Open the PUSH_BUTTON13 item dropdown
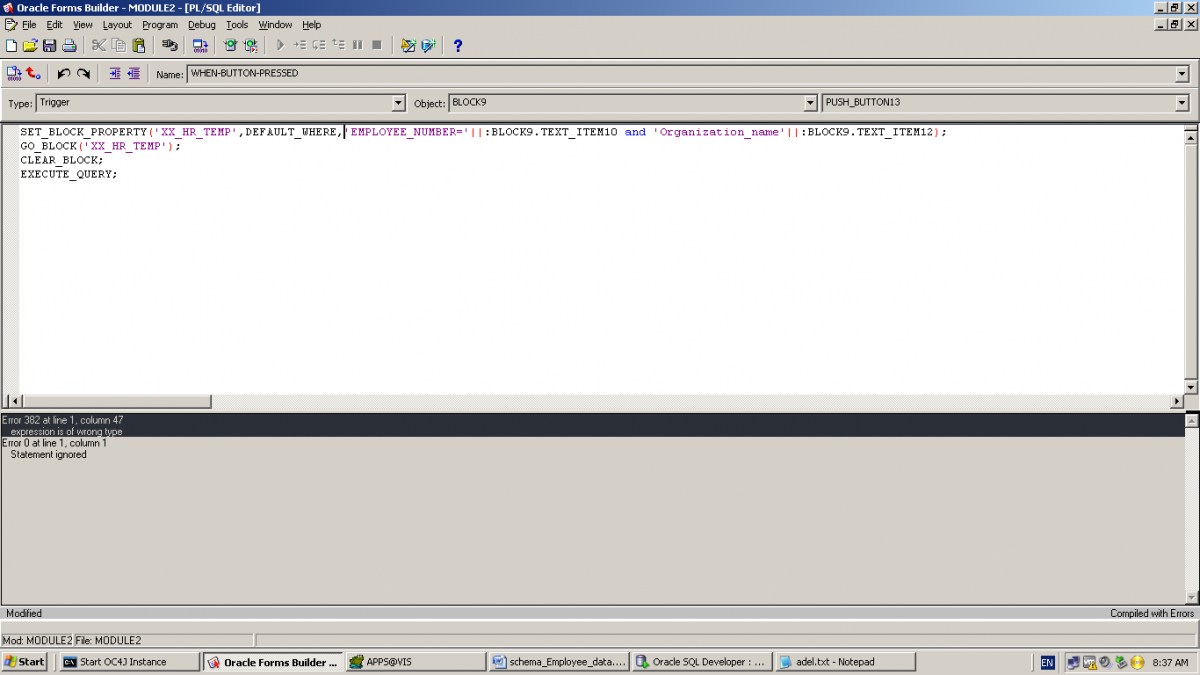The image size is (1200, 675). [x=1182, y=103]
